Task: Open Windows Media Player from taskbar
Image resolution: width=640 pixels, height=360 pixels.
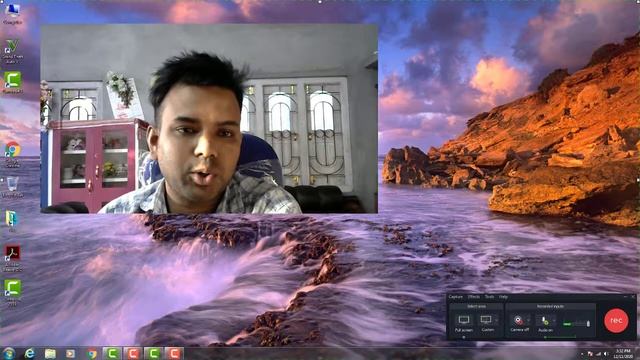Action: coord(71,353)
